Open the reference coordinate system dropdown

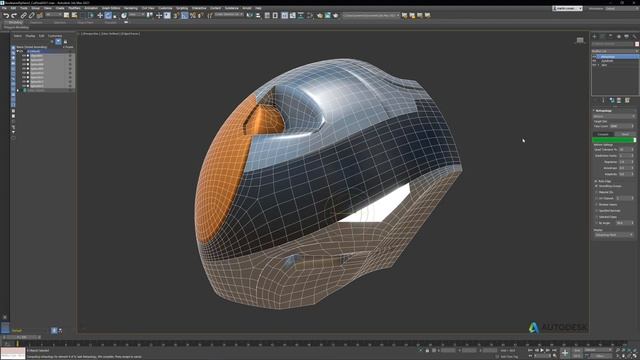[137, 15]
